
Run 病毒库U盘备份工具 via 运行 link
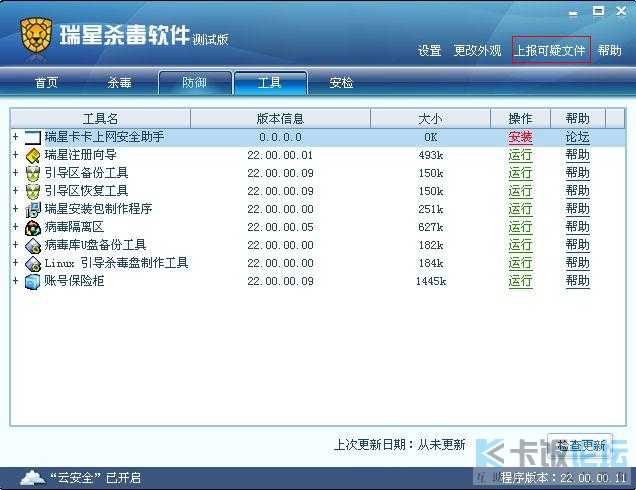coord(520,245)
